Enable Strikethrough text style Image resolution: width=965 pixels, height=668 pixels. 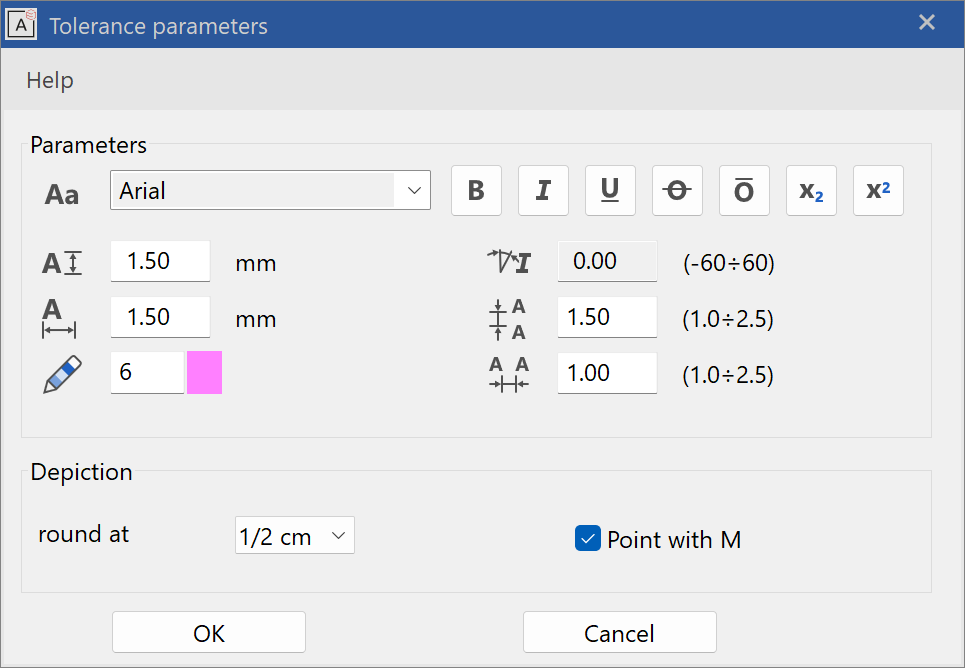(x=677, y=191)
